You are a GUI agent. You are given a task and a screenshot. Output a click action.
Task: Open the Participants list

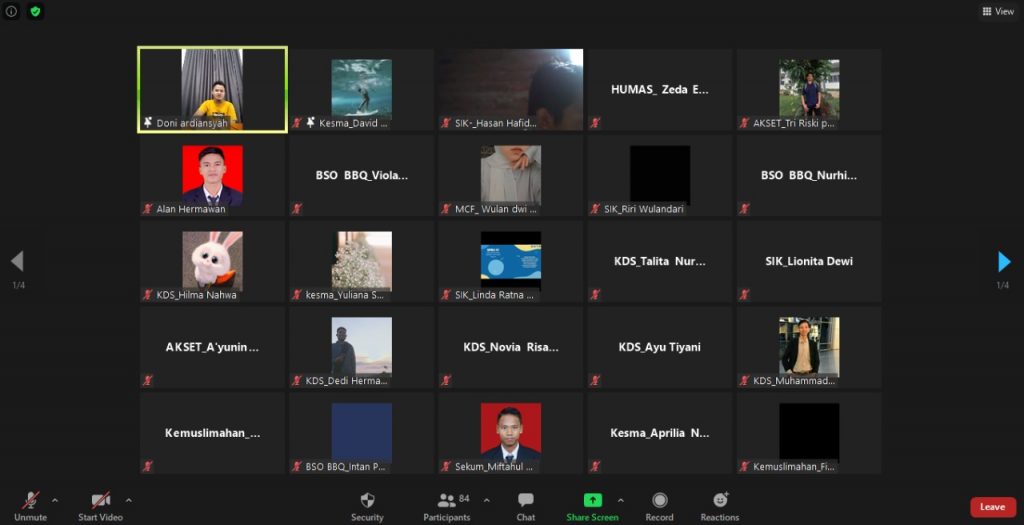[446, 500]
